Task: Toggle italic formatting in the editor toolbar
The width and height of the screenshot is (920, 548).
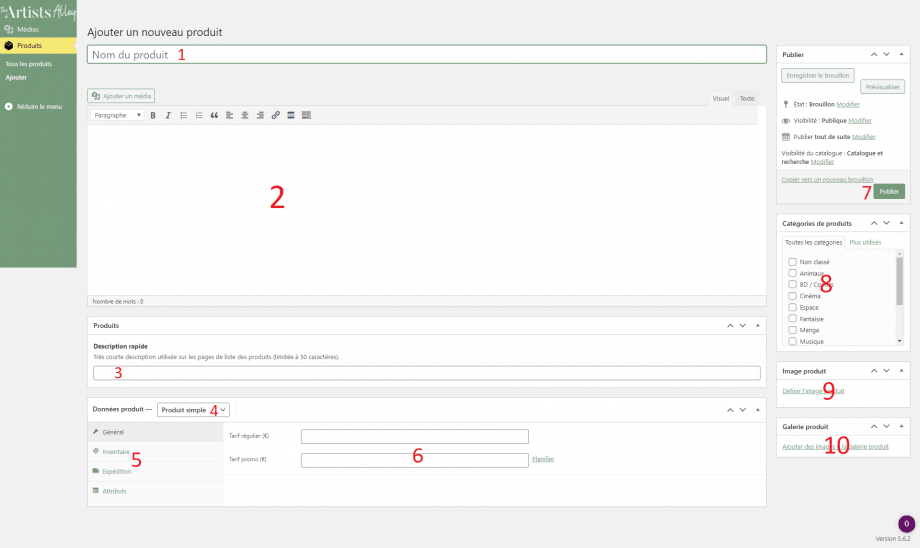Action: click(x=168, y=116)
